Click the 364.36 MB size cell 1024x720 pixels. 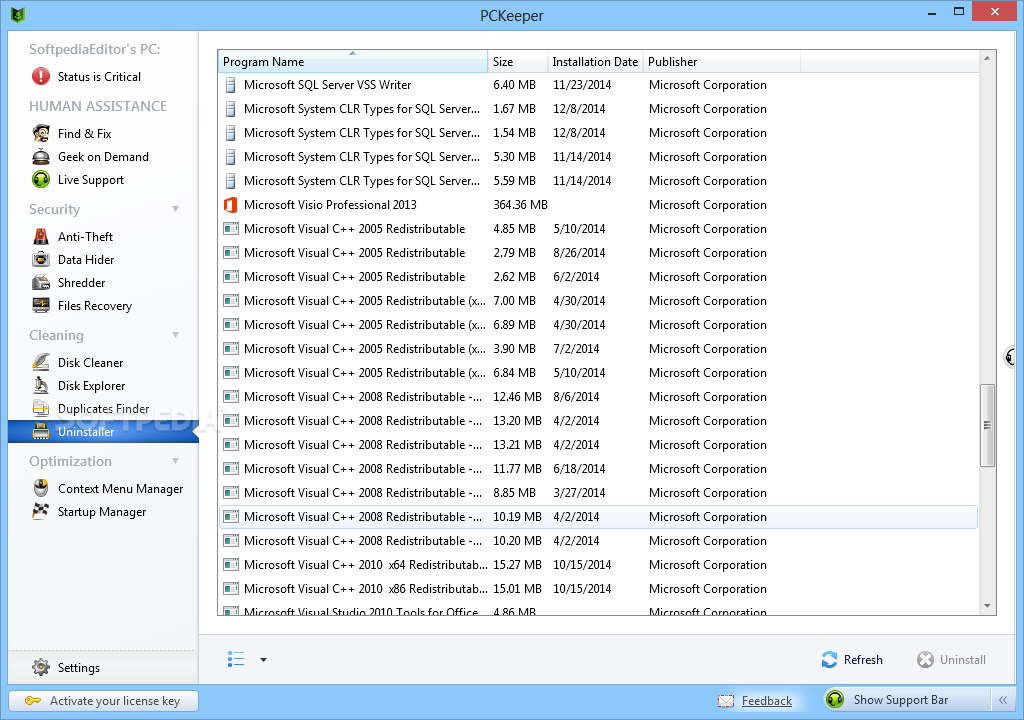pyautogui.click(x=520, y=205)
